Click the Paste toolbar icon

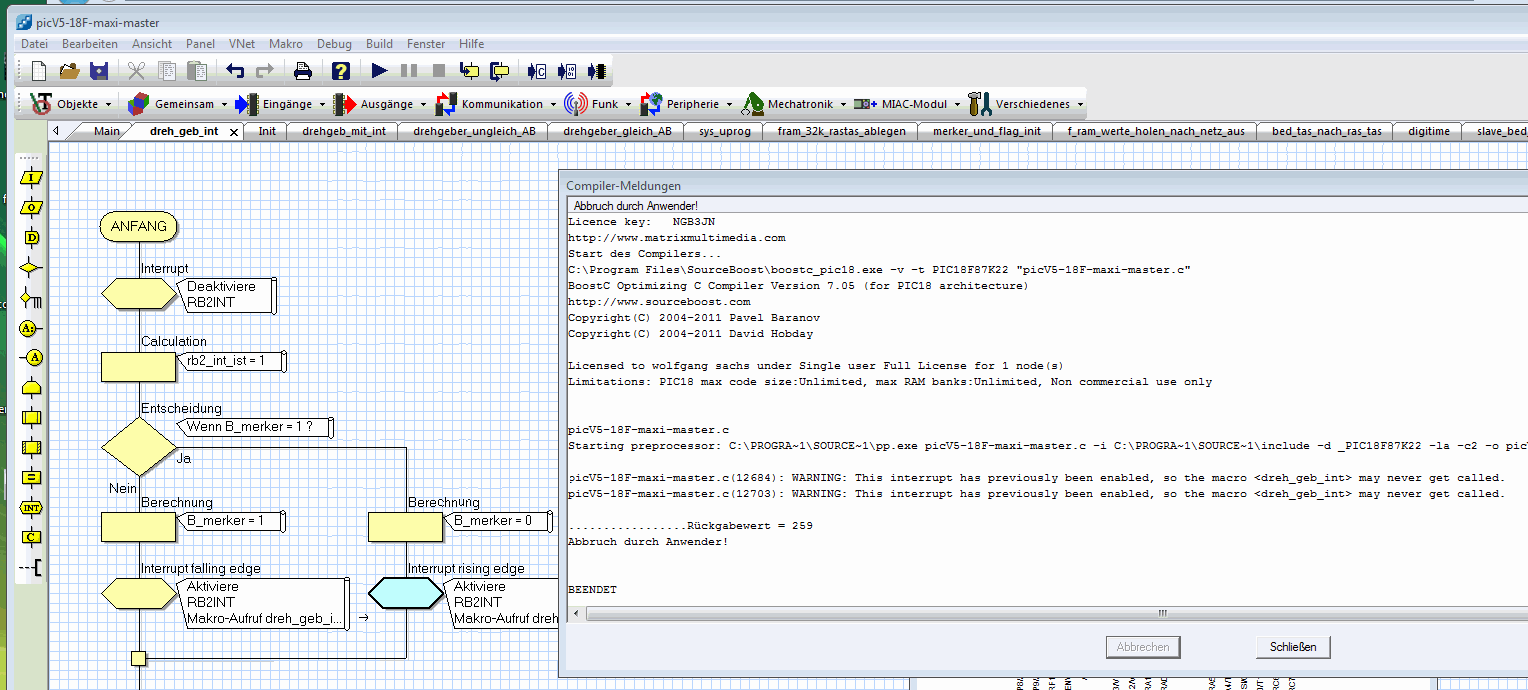pyautogui.click(x=197, y=71)
